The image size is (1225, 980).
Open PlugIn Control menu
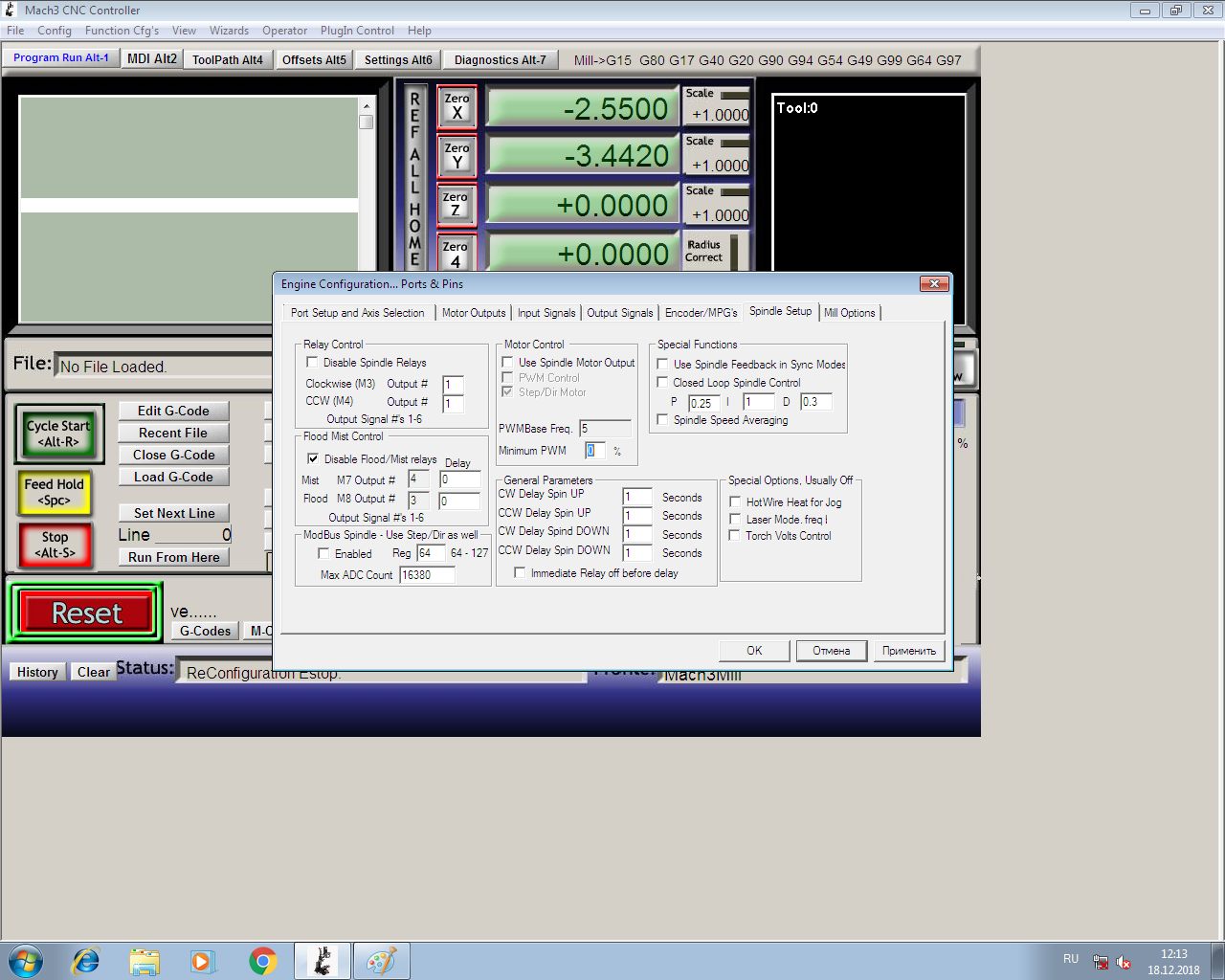click(x=357, y=31)
